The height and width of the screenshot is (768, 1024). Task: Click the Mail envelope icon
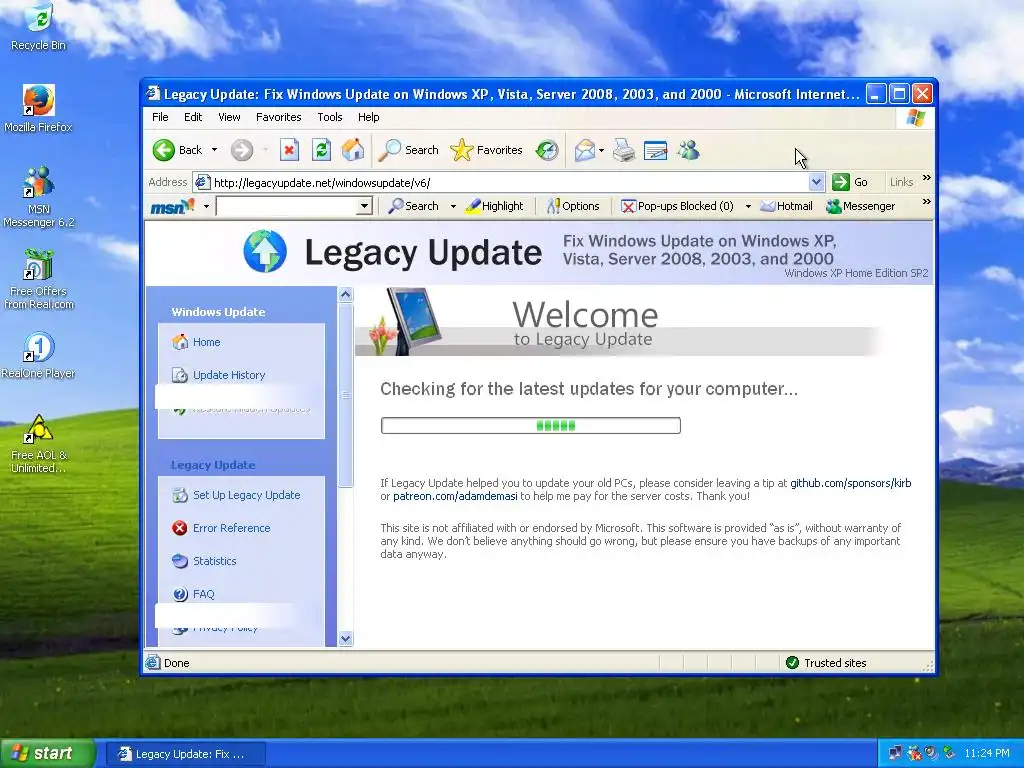(x=584, y=151)
